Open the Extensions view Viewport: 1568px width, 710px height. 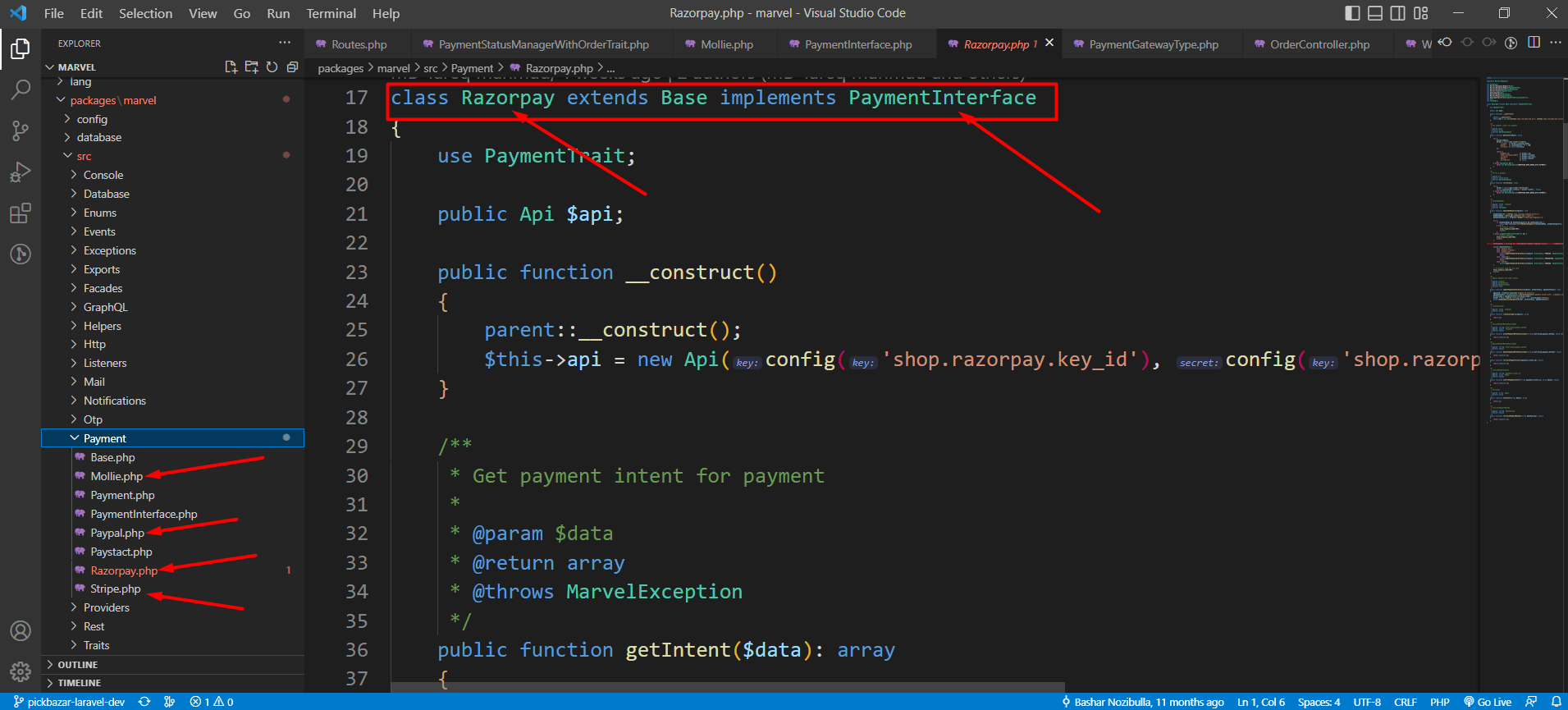click(21, 213)
